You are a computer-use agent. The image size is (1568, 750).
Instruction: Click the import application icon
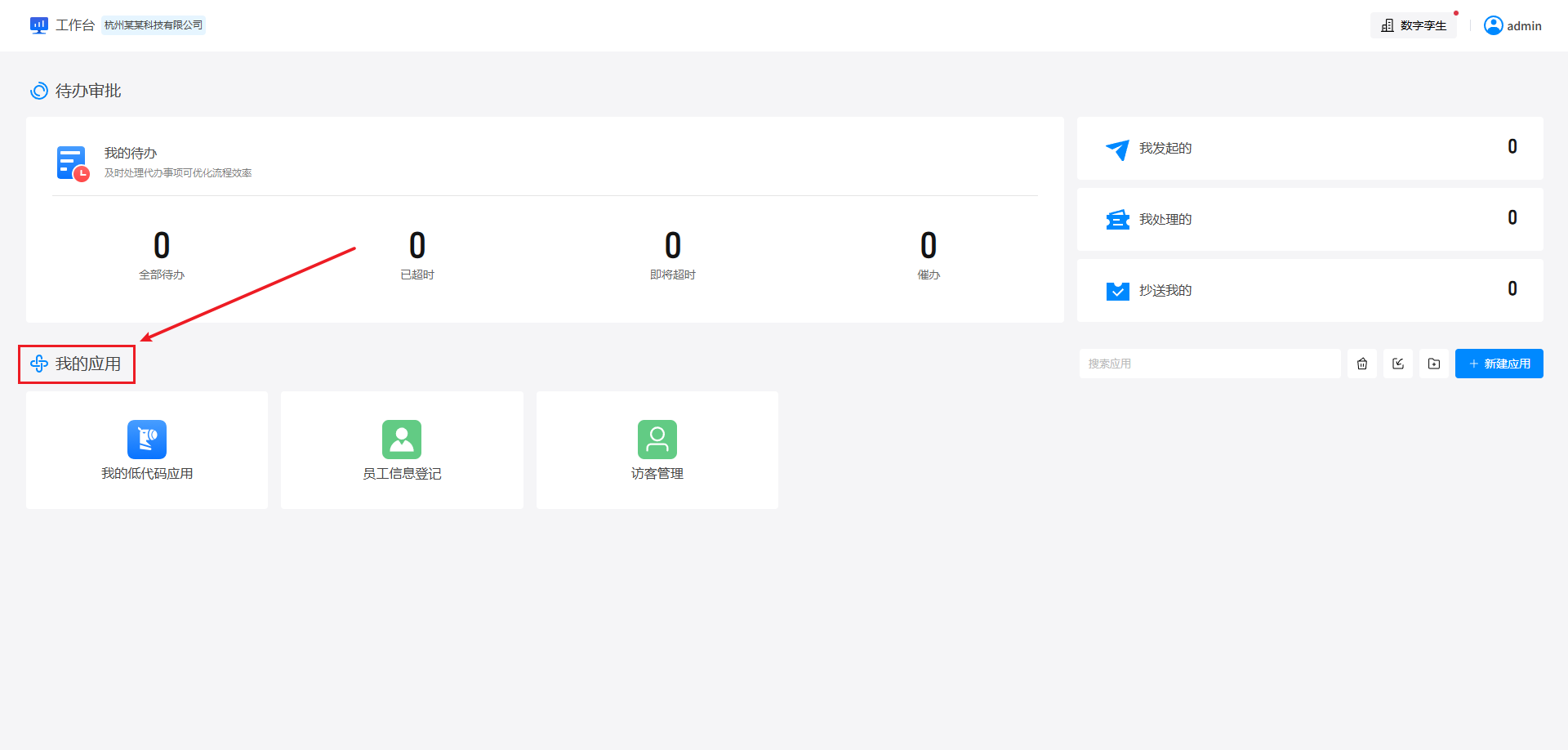[1398, 364]
